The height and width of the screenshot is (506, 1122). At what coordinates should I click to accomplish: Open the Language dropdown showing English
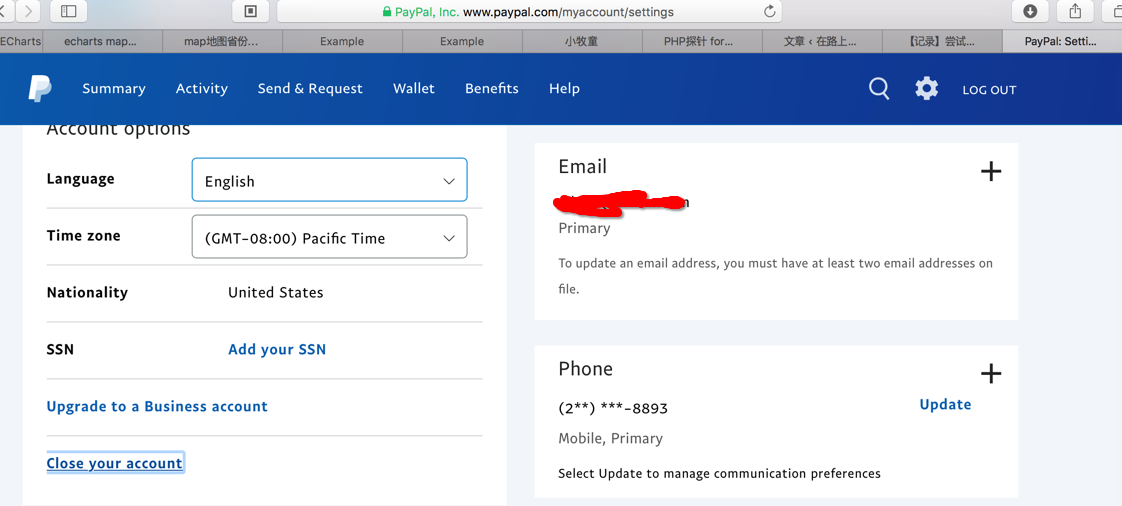click(x=329, y=181)
